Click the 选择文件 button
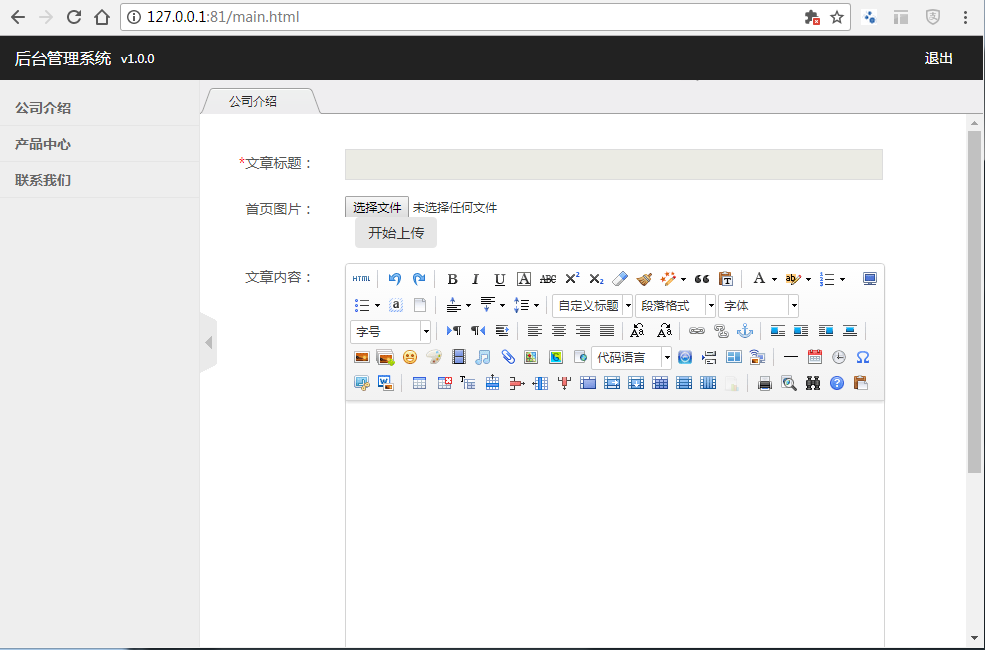This screenshot has height=650, width=985. 377,207
